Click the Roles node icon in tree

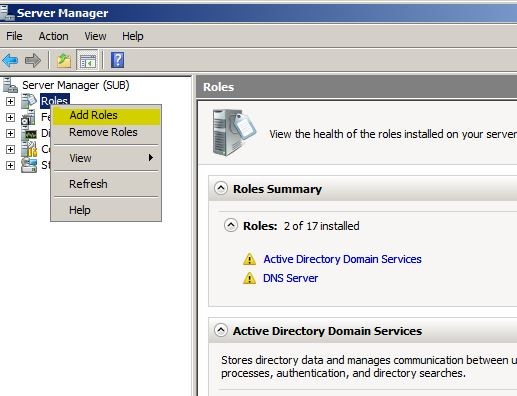29,101
